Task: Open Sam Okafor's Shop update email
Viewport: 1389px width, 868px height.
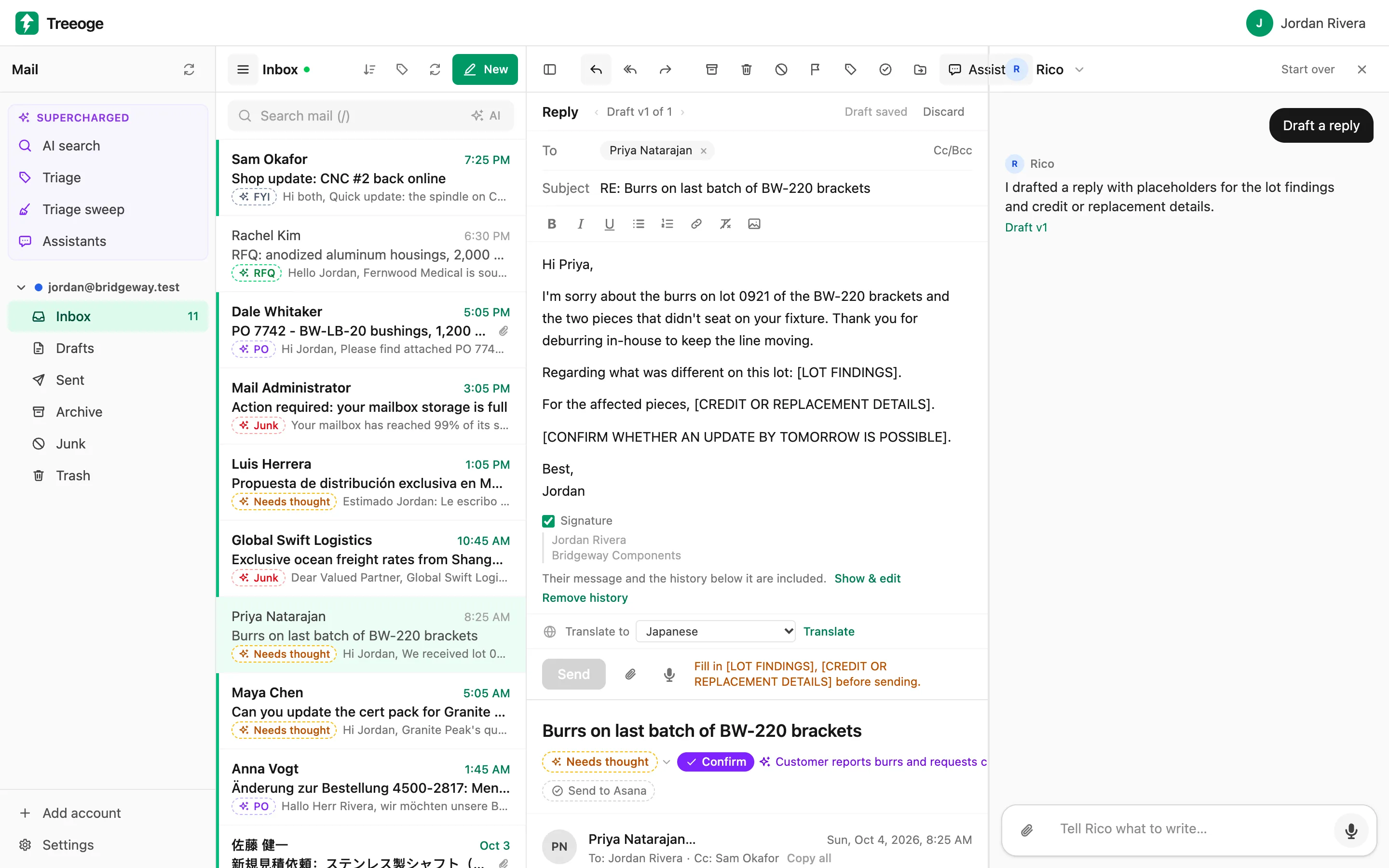Action: click(371, 178)
